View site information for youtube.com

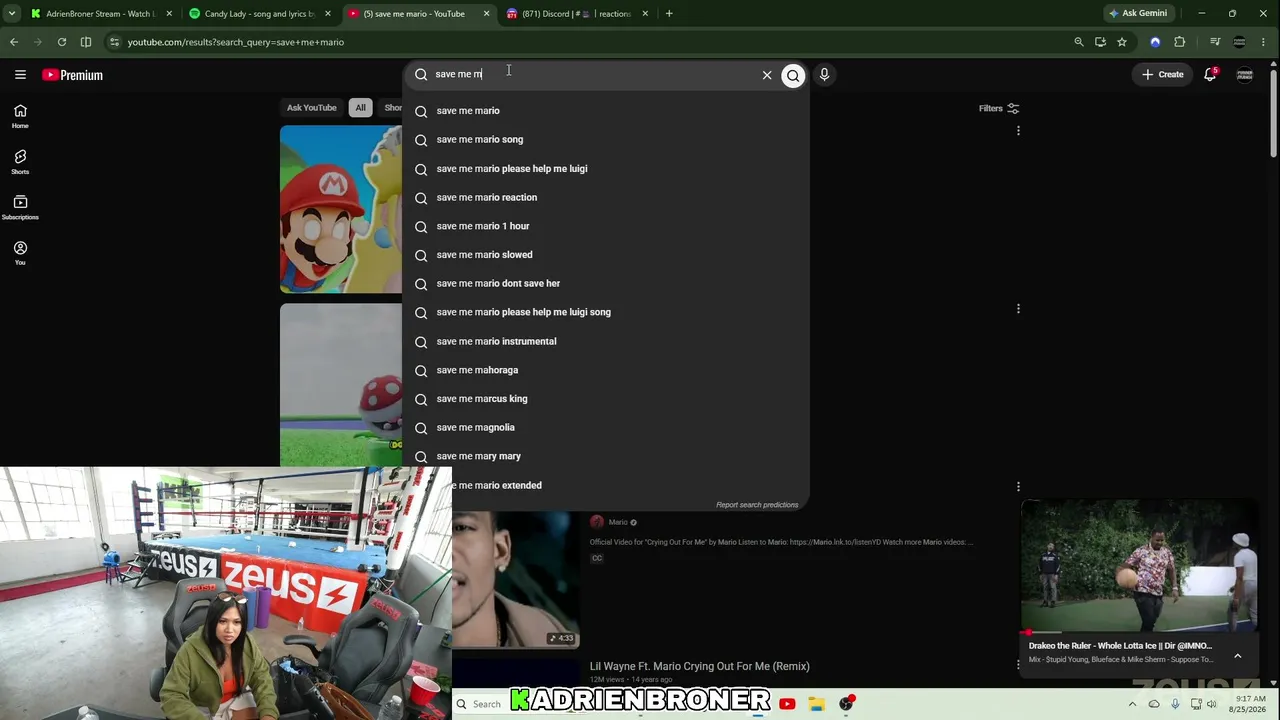tap(115, 42)
